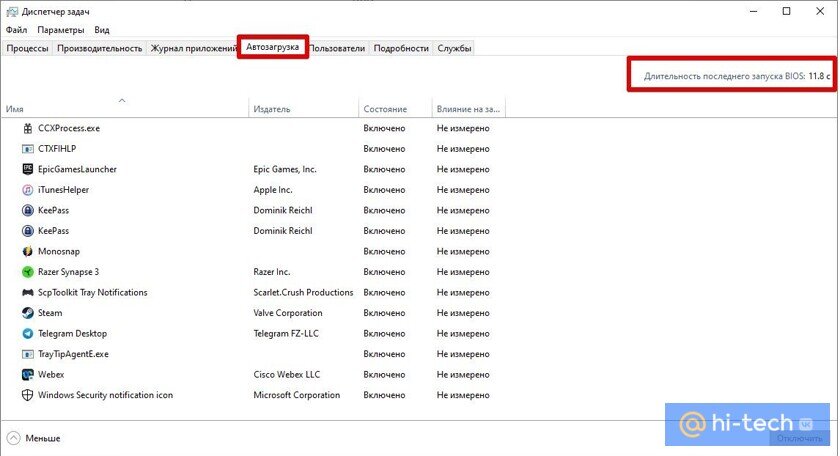The image size is (840, 456).
Task: Click the Steam name text
Action: click(50, 313)
